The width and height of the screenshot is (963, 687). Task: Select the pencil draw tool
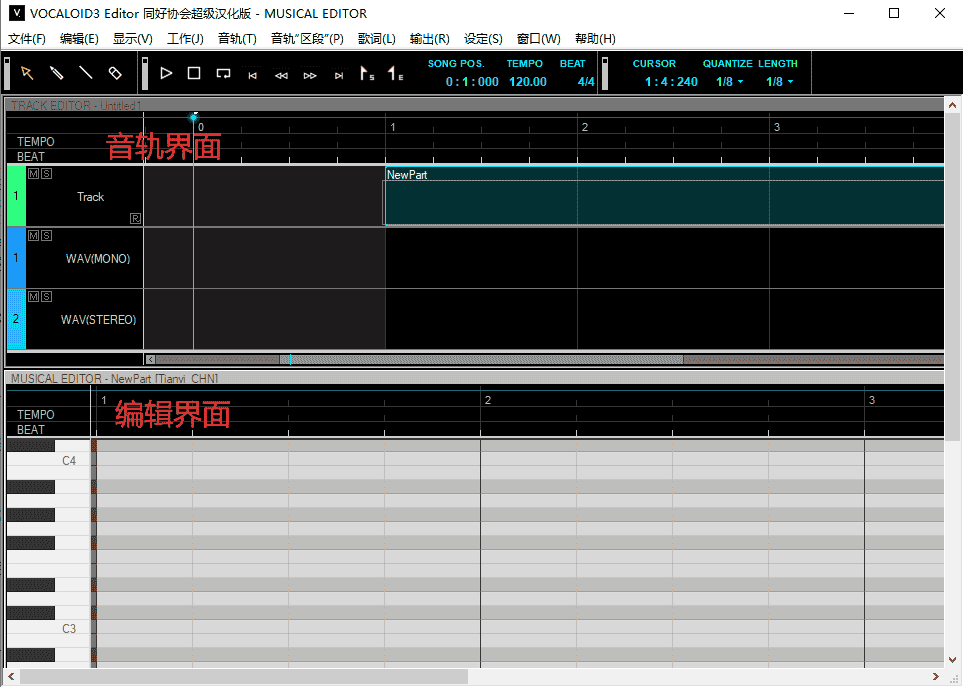(56, 73)
